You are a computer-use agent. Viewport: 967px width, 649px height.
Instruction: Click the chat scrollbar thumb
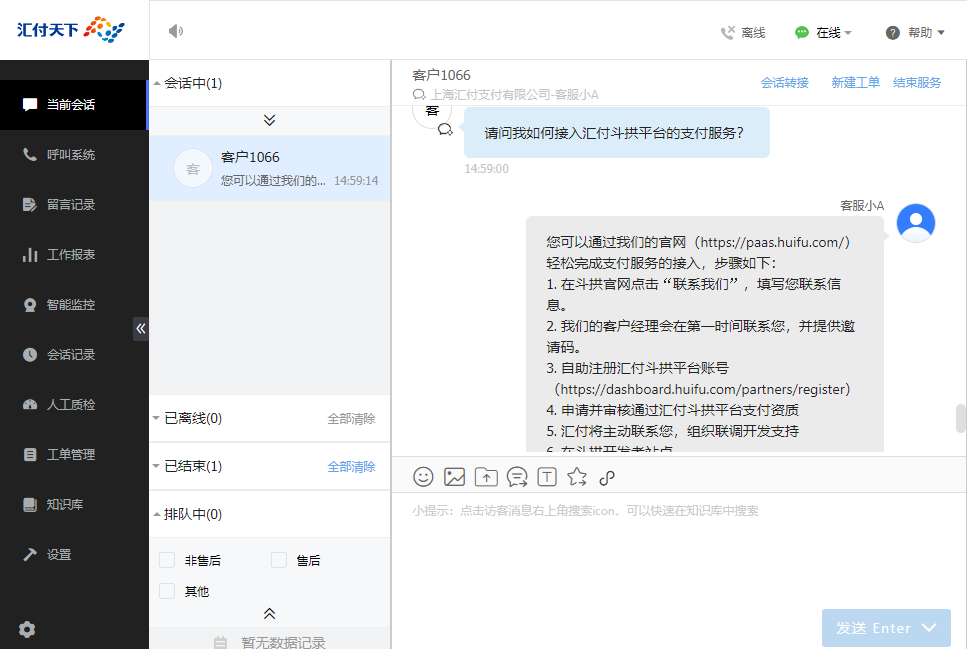point(960,419)
